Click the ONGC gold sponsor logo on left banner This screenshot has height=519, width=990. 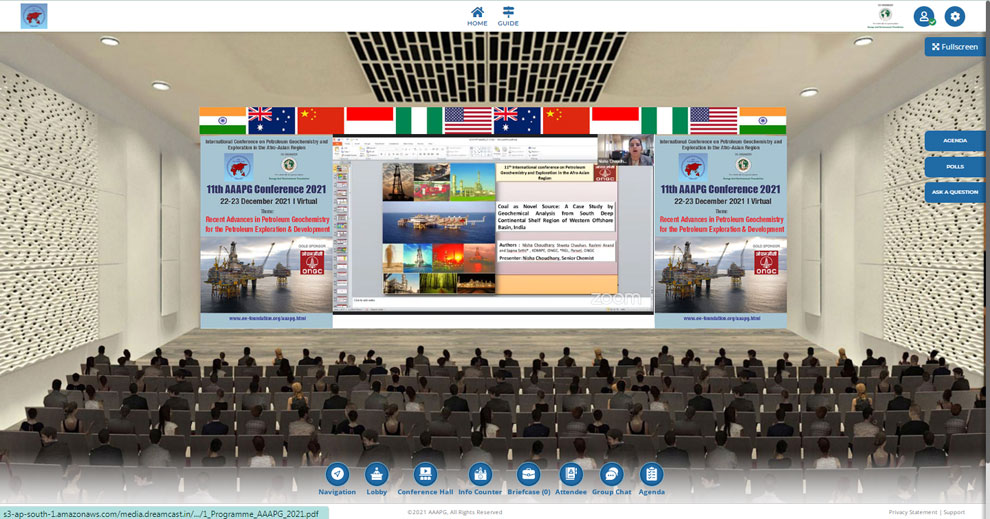pyautogui.click(x=312, y=261)
